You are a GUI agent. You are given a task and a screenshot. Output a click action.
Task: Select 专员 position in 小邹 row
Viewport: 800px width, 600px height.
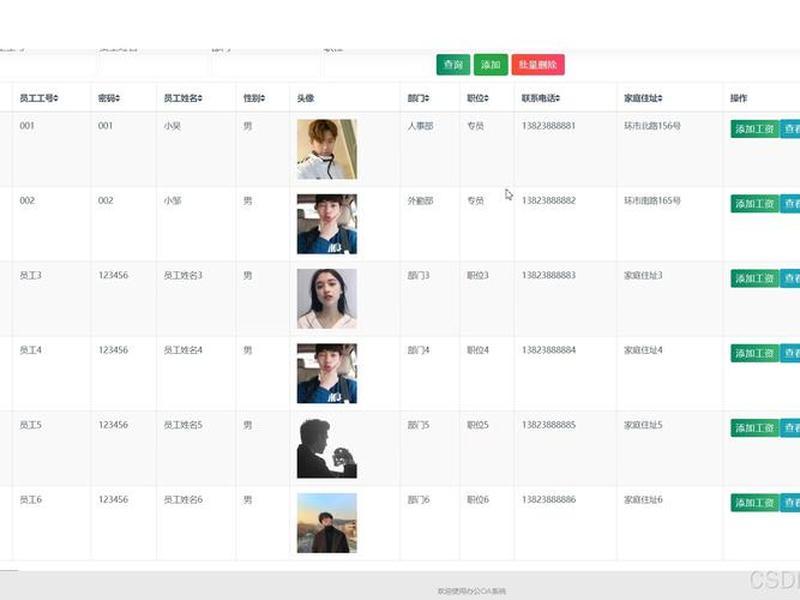[475, 201]
